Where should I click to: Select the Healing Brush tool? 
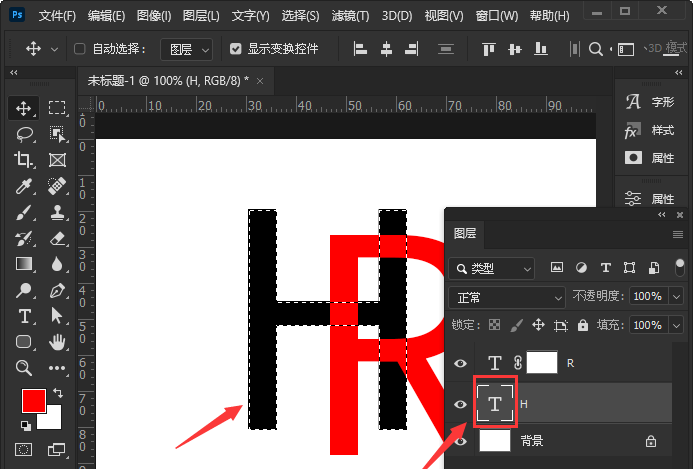[x=57, y=186]
